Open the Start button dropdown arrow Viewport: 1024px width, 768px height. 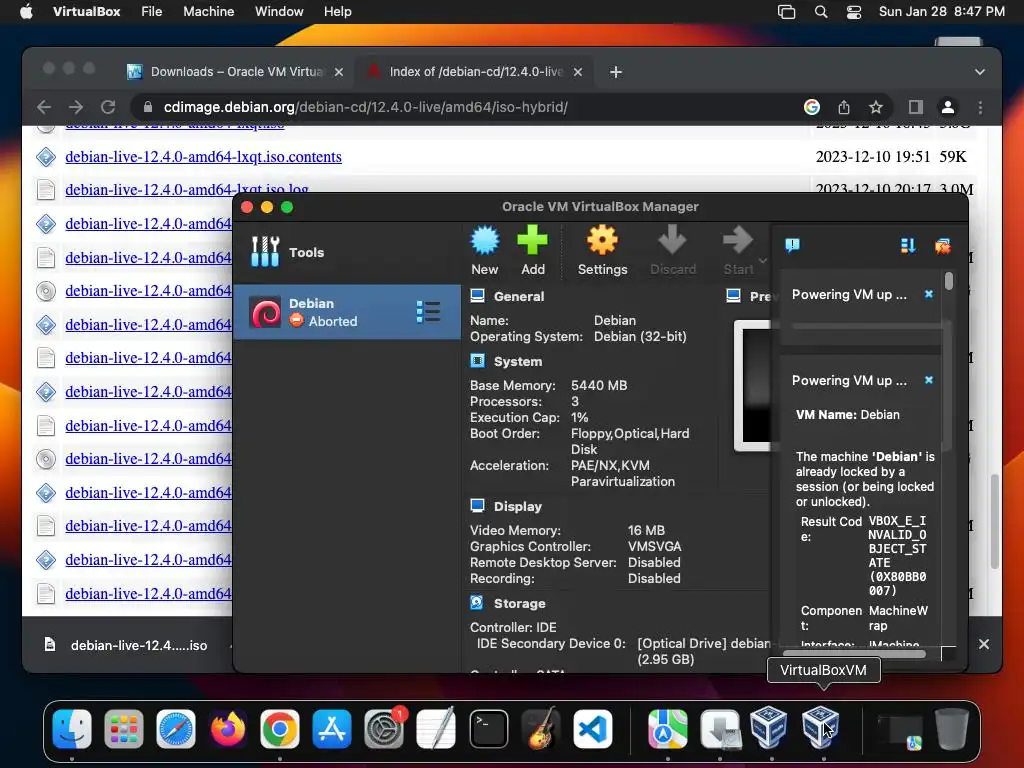pos(762,261)
